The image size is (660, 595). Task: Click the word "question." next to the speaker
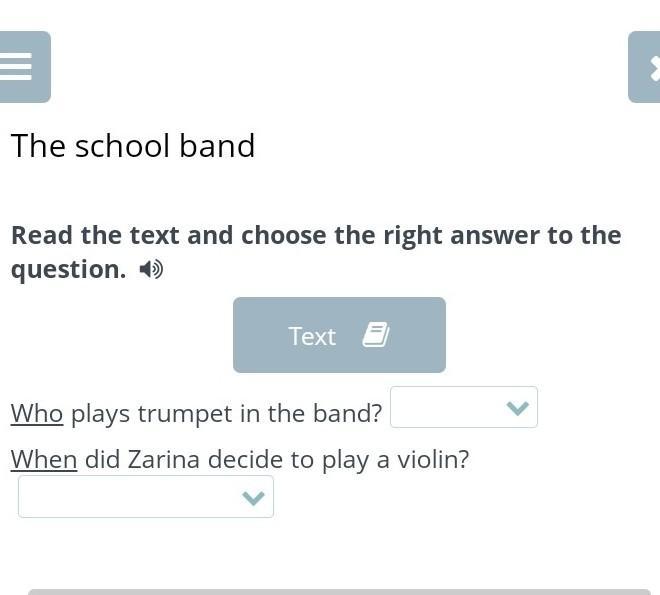pyautogui.click(x=68, y=270)
